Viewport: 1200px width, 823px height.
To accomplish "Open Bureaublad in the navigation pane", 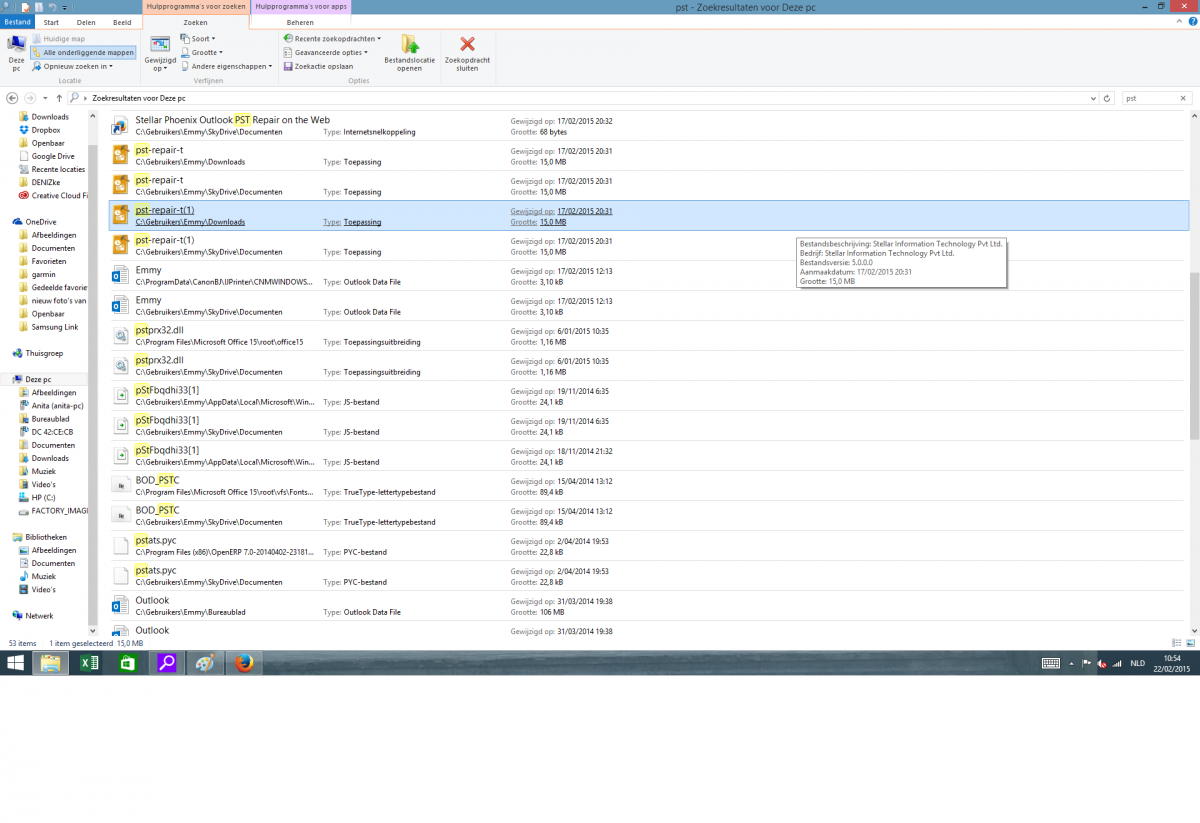I will click(49, 419).
